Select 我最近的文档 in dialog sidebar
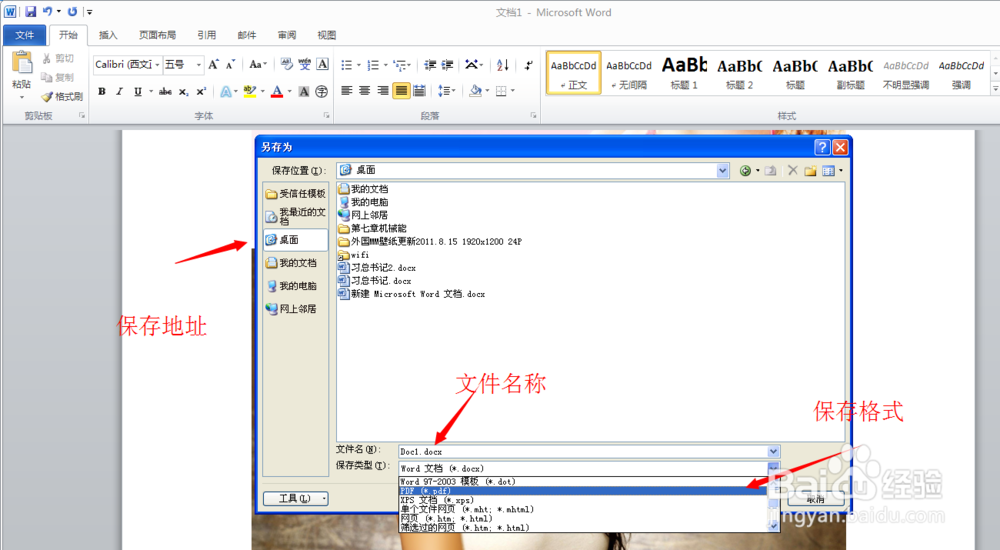The width and height of the screenshot is (1000, 550). pos(296,216)
